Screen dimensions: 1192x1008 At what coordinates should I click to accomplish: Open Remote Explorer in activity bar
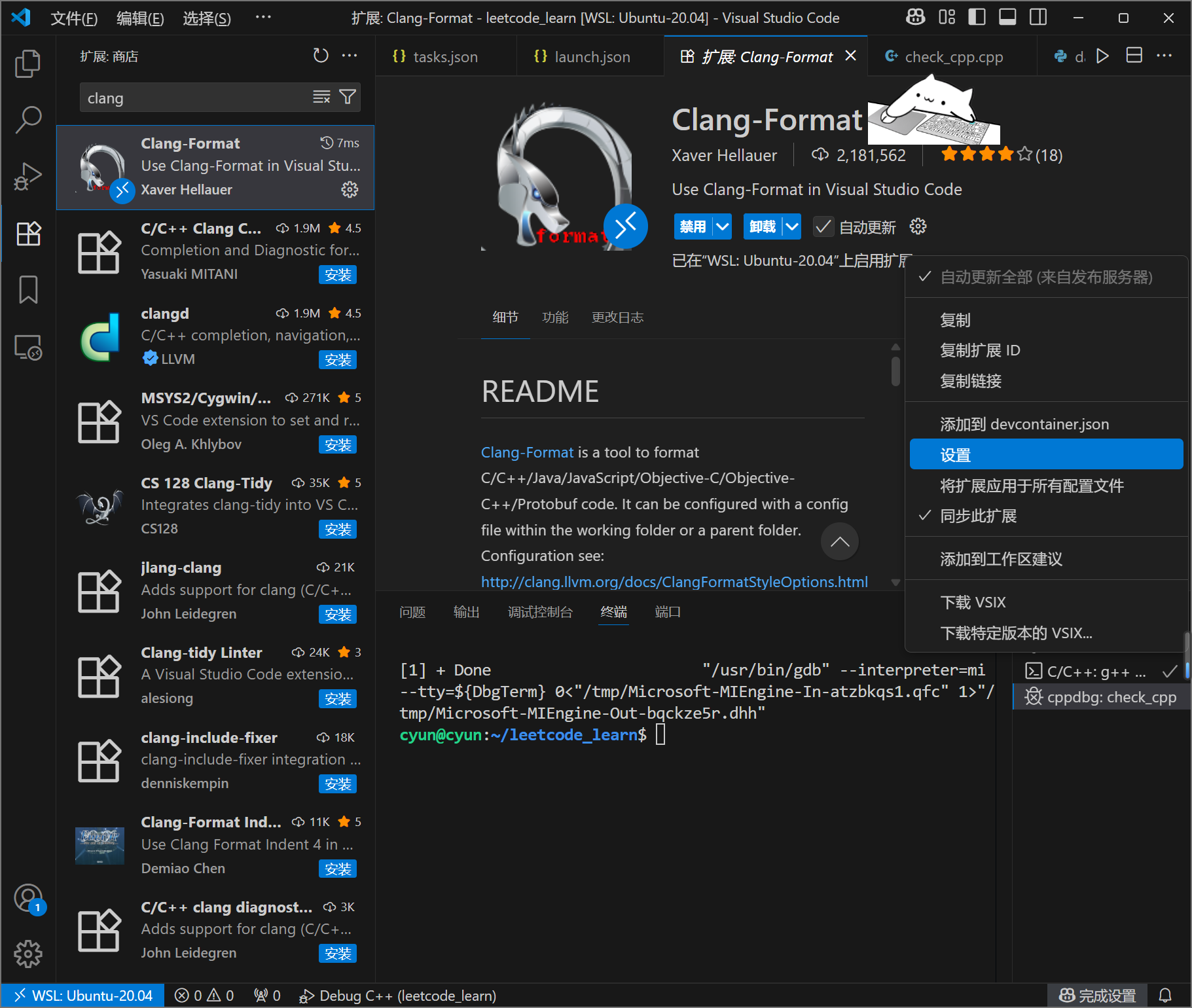click(x=28, y=346)
